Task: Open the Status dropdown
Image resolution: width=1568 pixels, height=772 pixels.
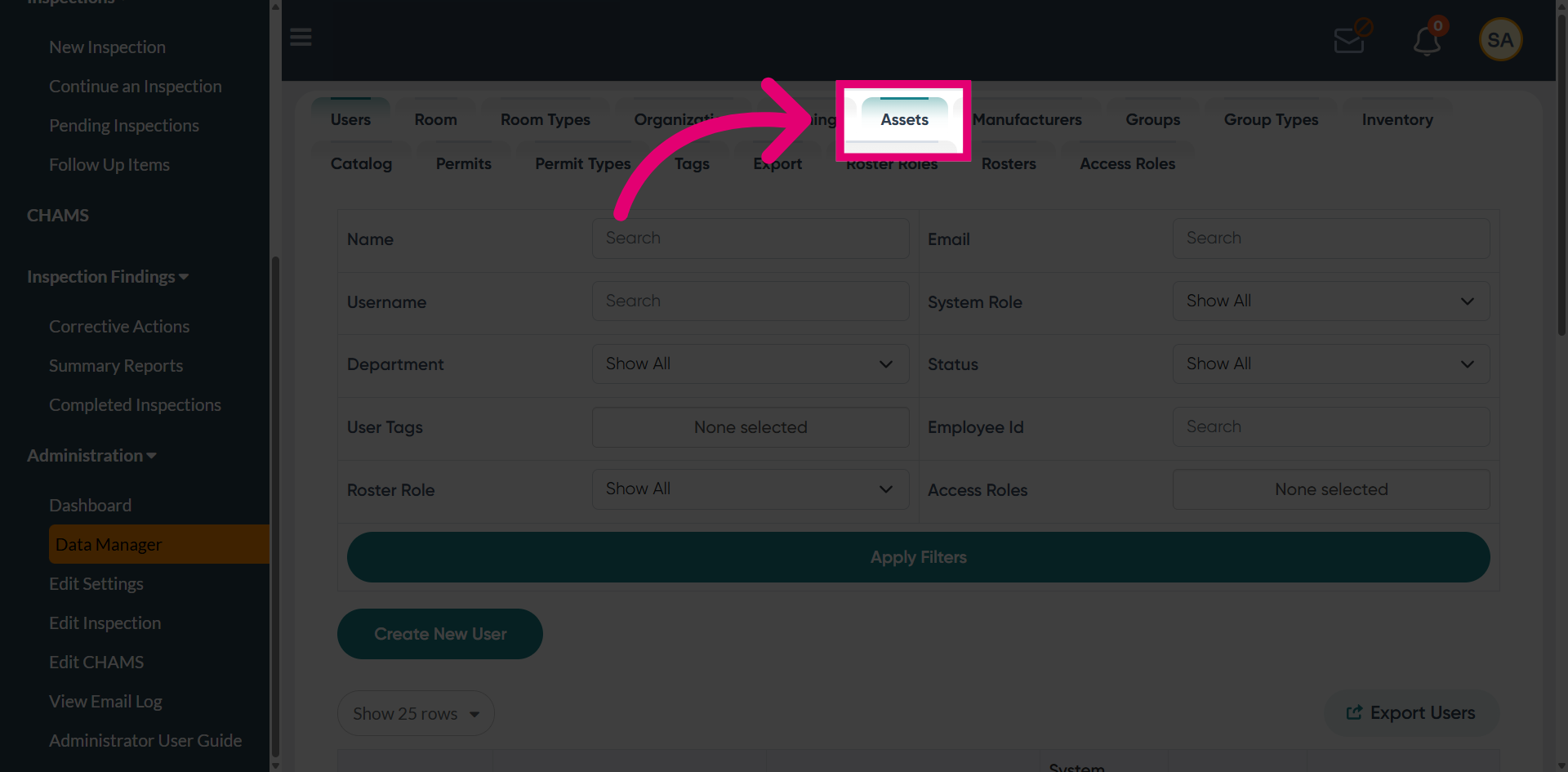Action: click(x=1331, y=364)
